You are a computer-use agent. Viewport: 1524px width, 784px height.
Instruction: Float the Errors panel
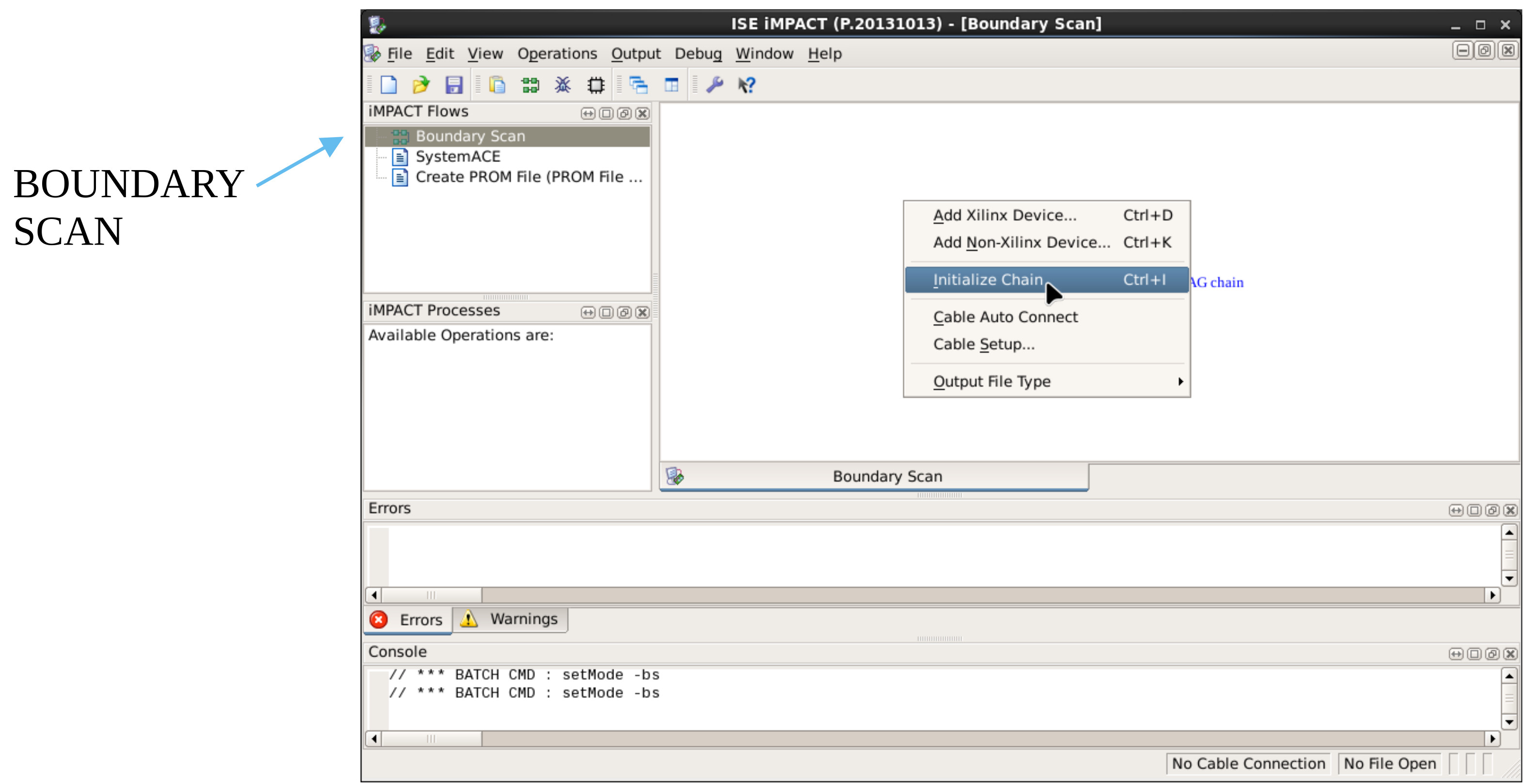[1493, 510]
